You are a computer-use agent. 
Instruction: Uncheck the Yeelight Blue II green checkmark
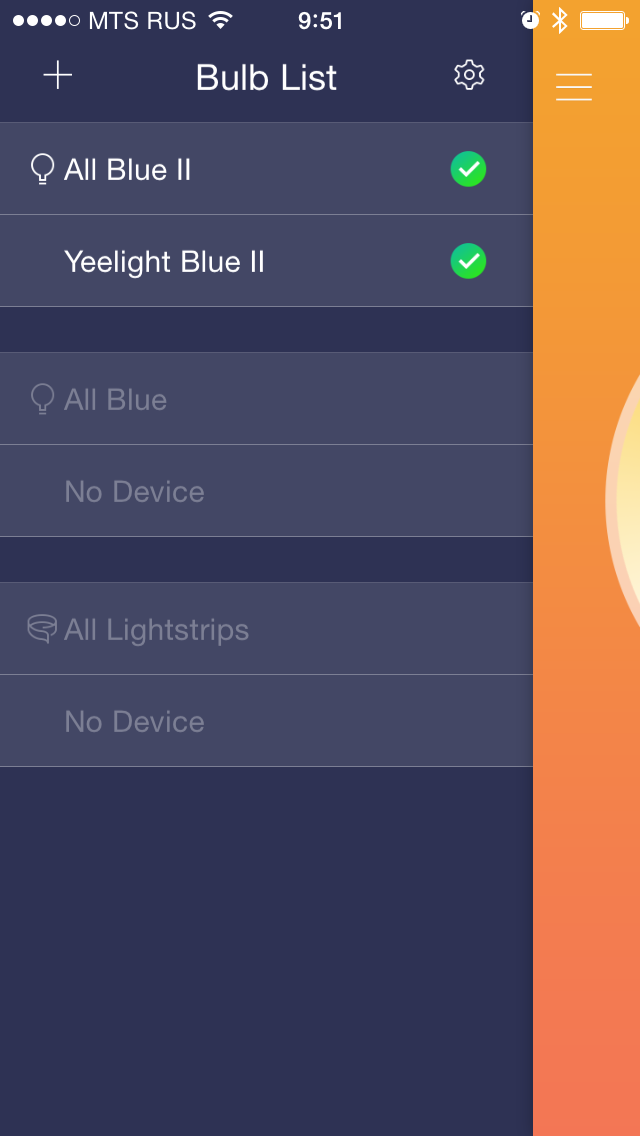coord(468,261)
